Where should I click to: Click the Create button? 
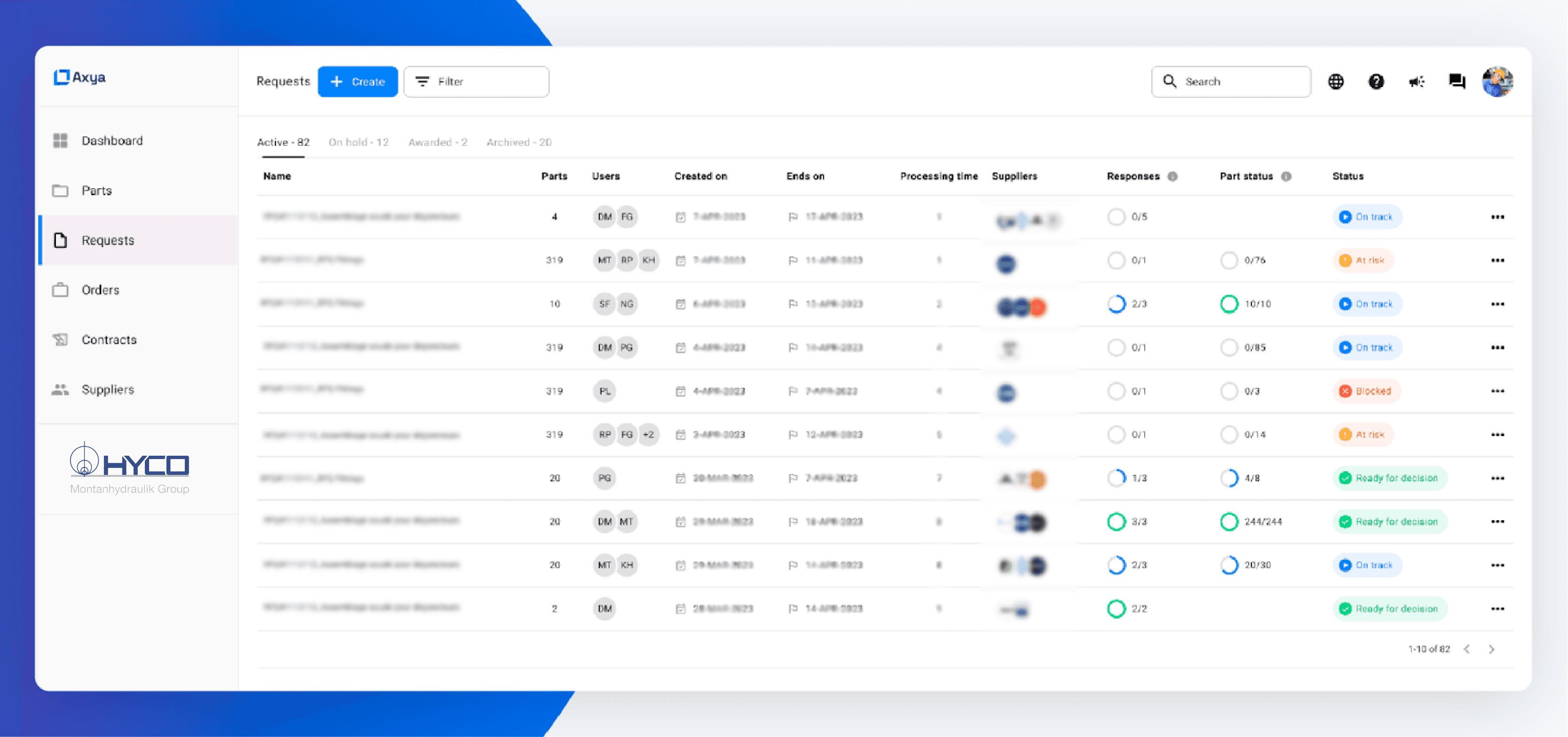click(357, 81)
